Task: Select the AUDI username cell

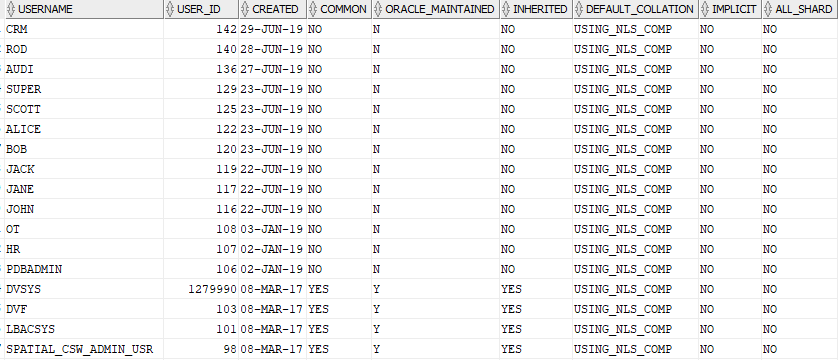Action: point(84,69)
